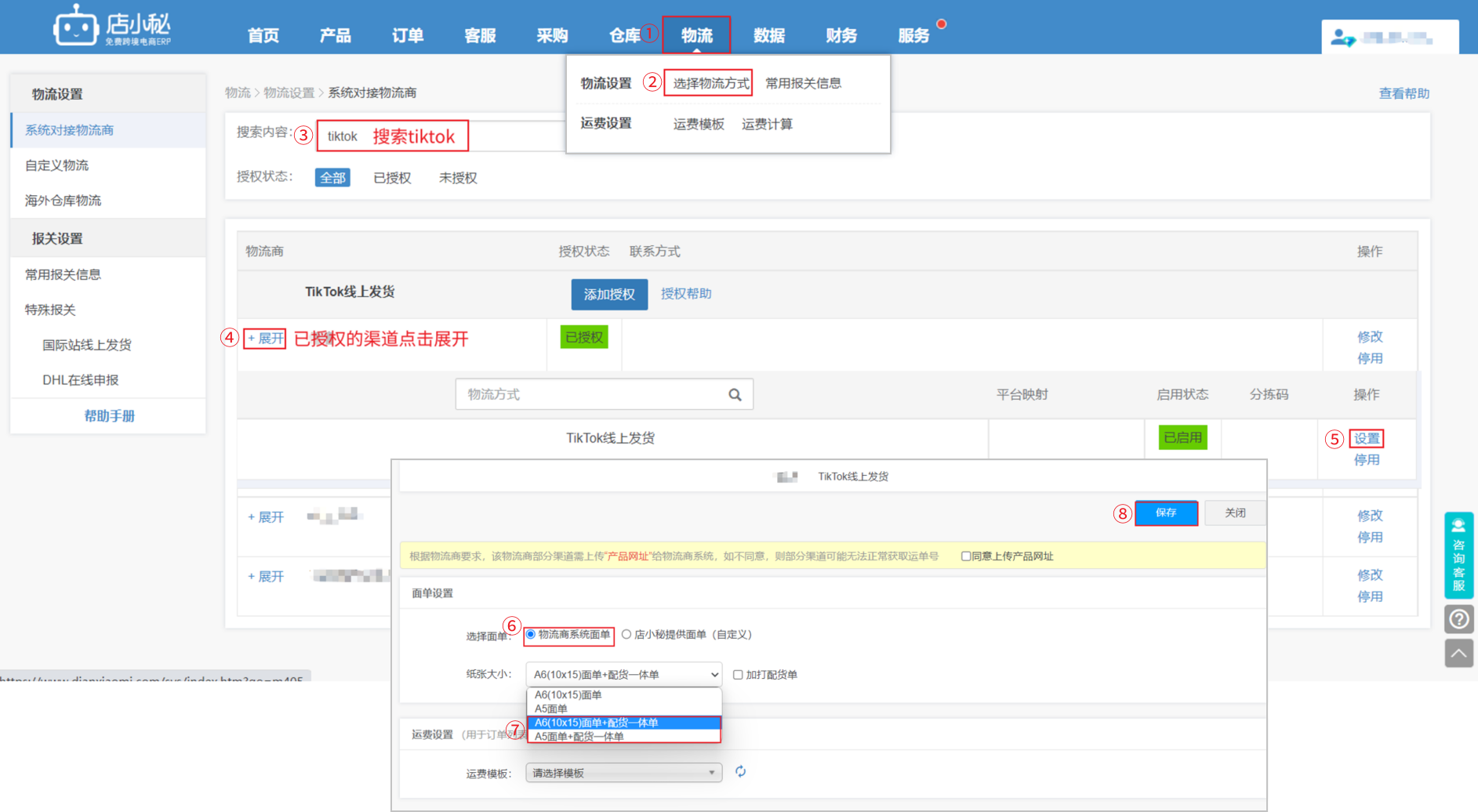1478x812 pixels.
Task: Open the user account avatar icon
Action: (1343, 38)
